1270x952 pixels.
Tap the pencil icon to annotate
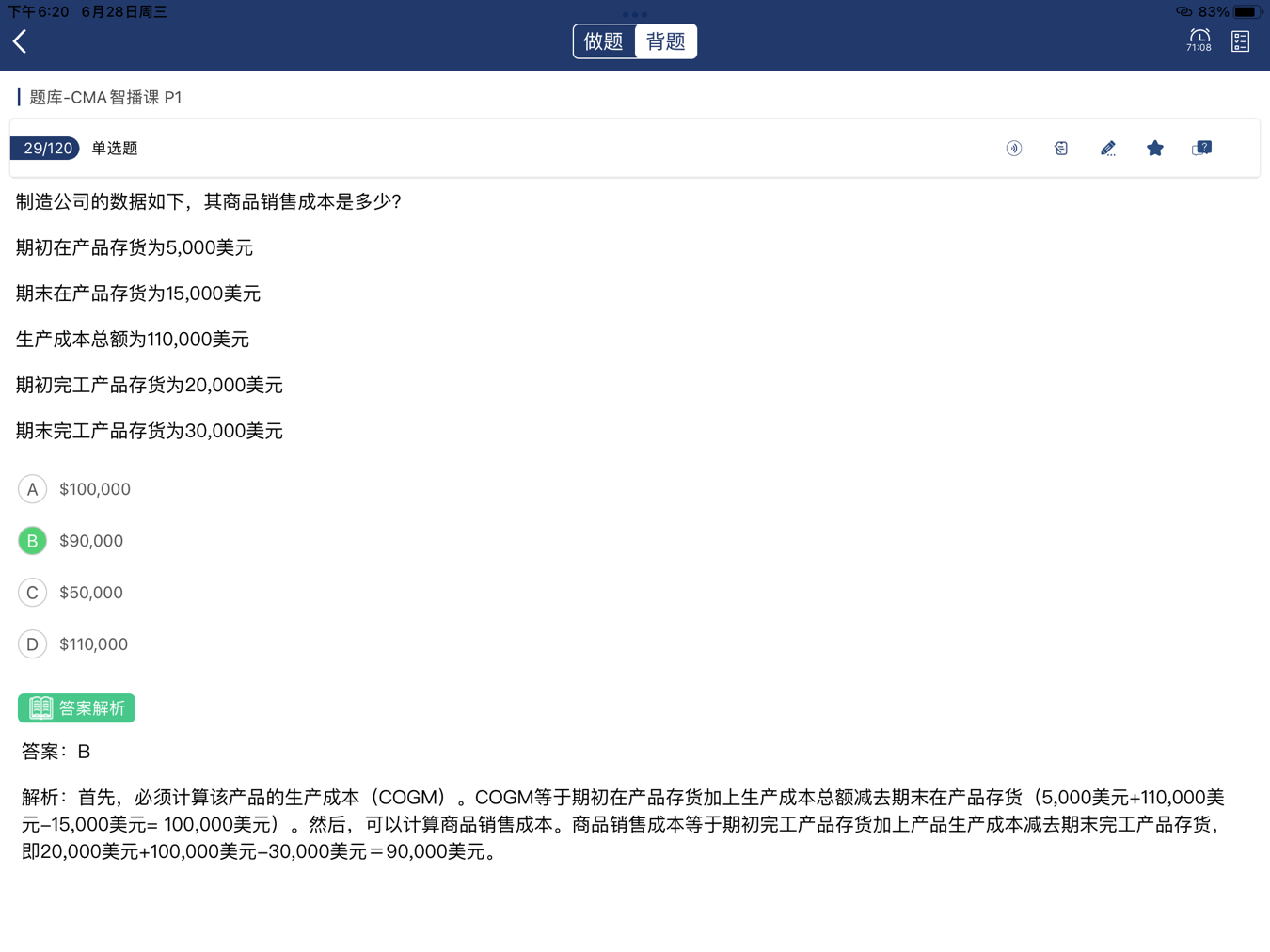coord(1107,149)
